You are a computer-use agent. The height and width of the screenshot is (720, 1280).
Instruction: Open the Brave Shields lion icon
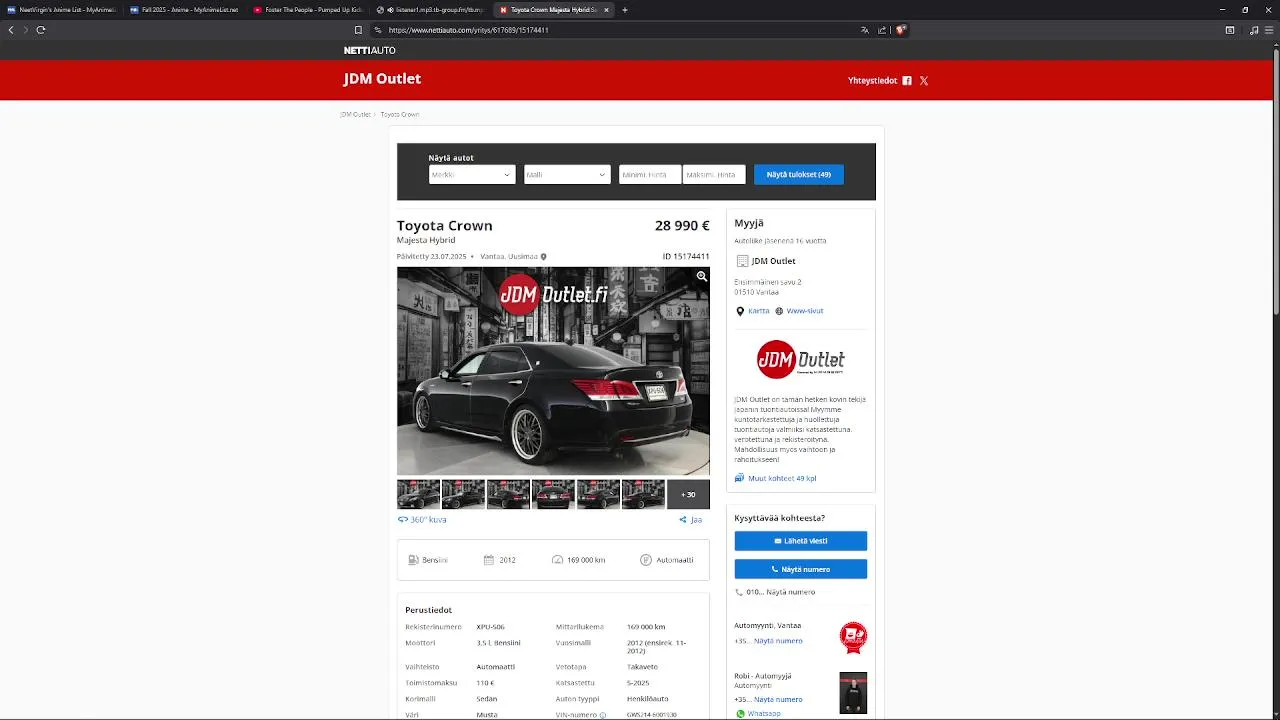[901, 30]
